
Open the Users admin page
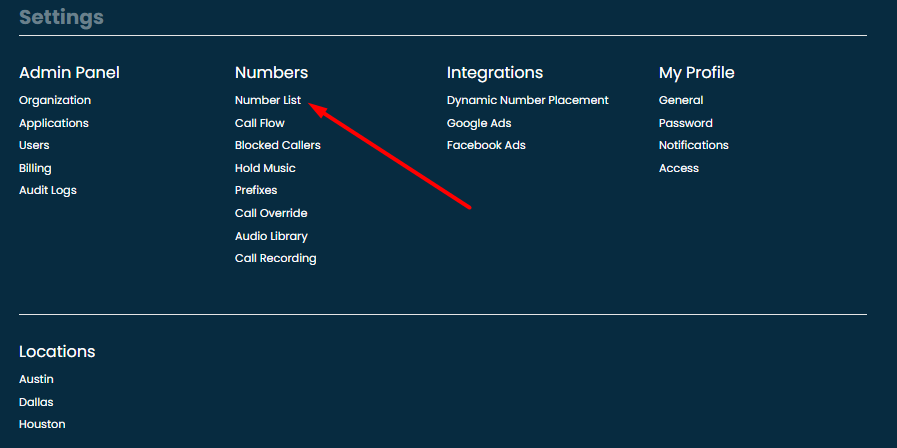point(34,145)
